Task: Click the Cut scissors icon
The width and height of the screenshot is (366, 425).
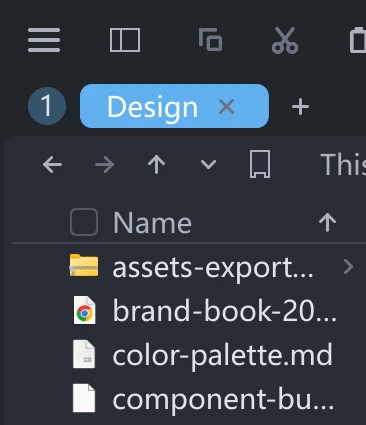Action: (x=285, y=40)
